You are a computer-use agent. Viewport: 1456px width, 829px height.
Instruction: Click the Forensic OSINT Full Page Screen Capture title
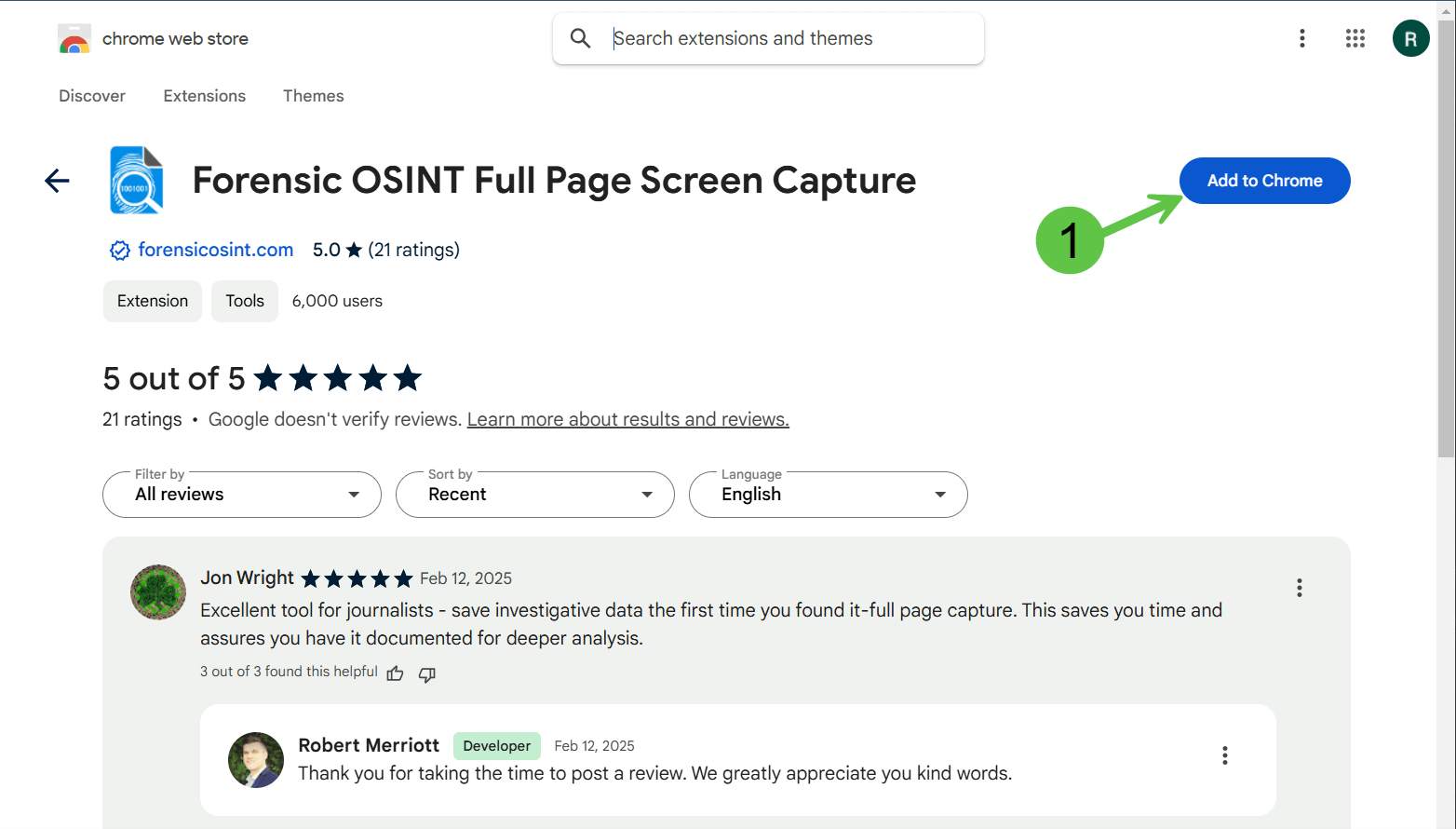(x=554, y=181)
